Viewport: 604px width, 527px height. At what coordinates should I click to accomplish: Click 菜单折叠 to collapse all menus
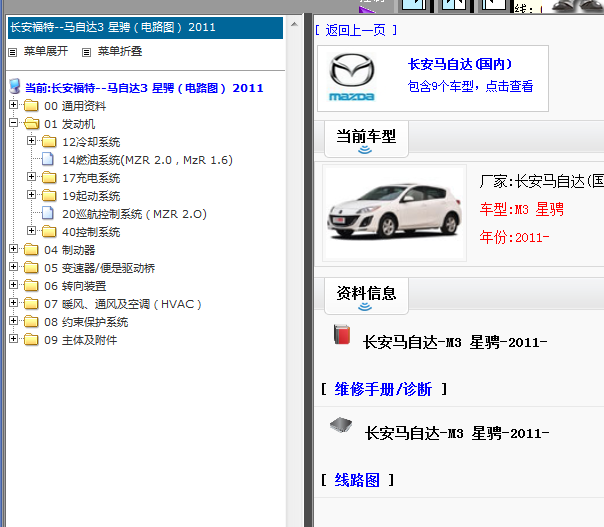pyautogui.click(x=120, y=51)
